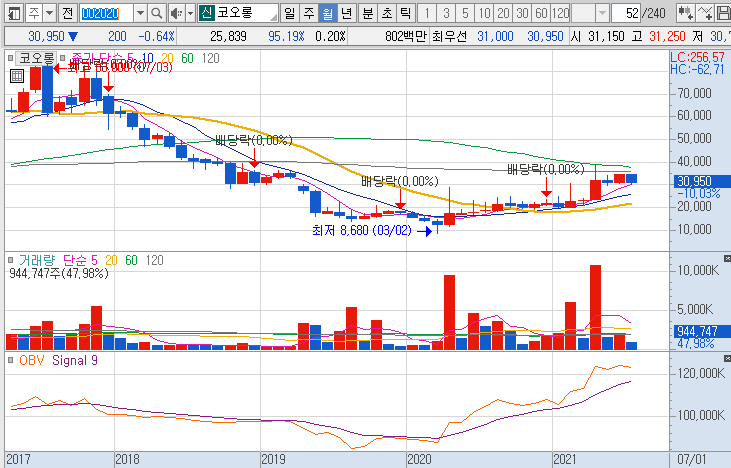
Task: Click the small square before OBV label
Action: (x=10, y=360)
